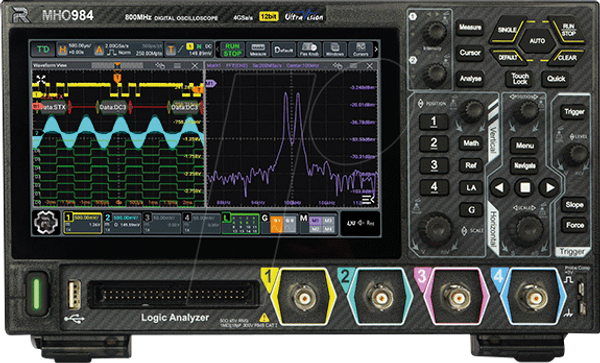Push the Ref hardware button
Image resolution: width=600 pixels, height=363 pixels.
[471, 165]
